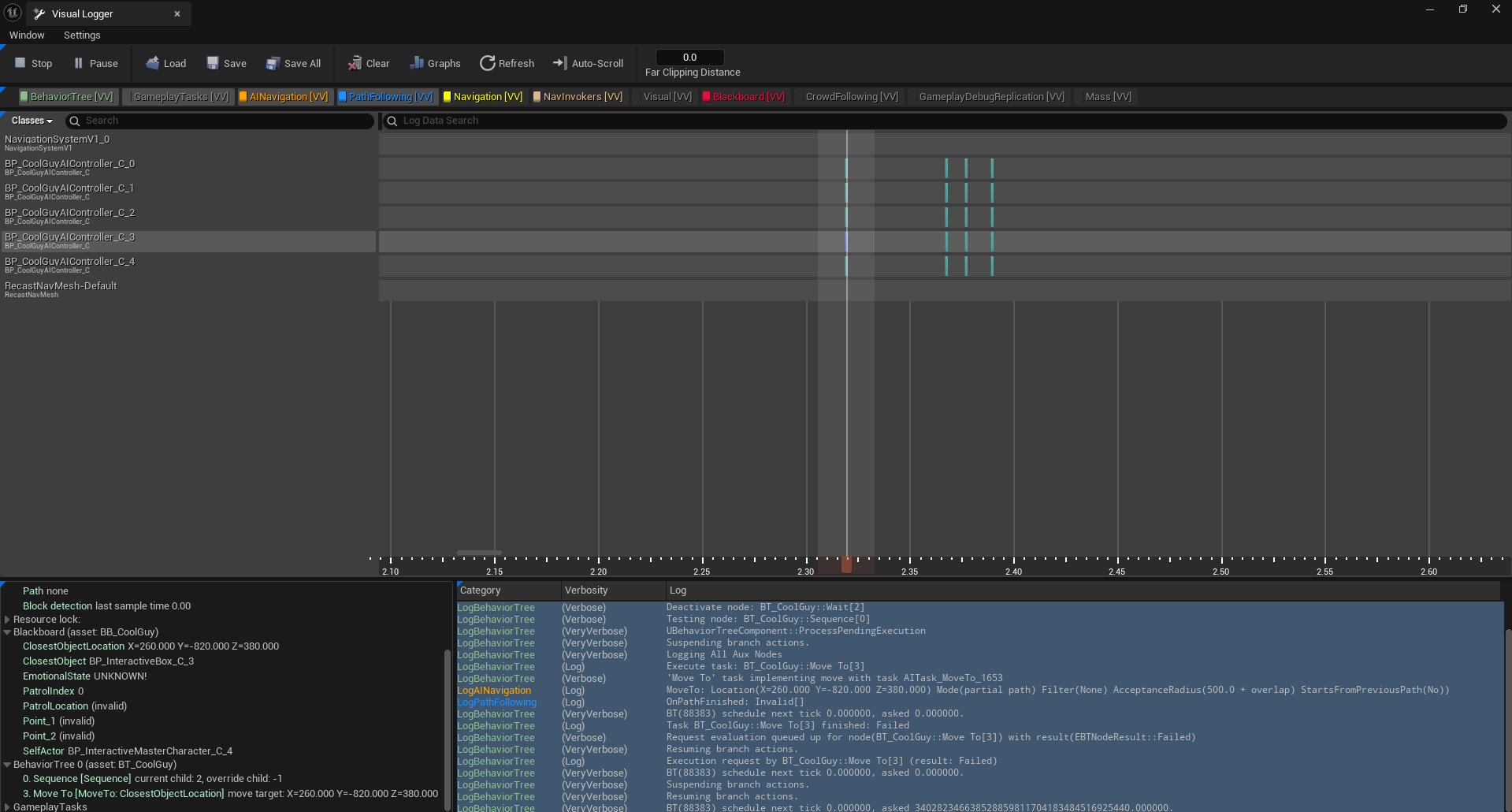Close the Visual Logger tab
Image resolution: width=1512 pixels, height=812 pixels.
click(x=177, y=13)
